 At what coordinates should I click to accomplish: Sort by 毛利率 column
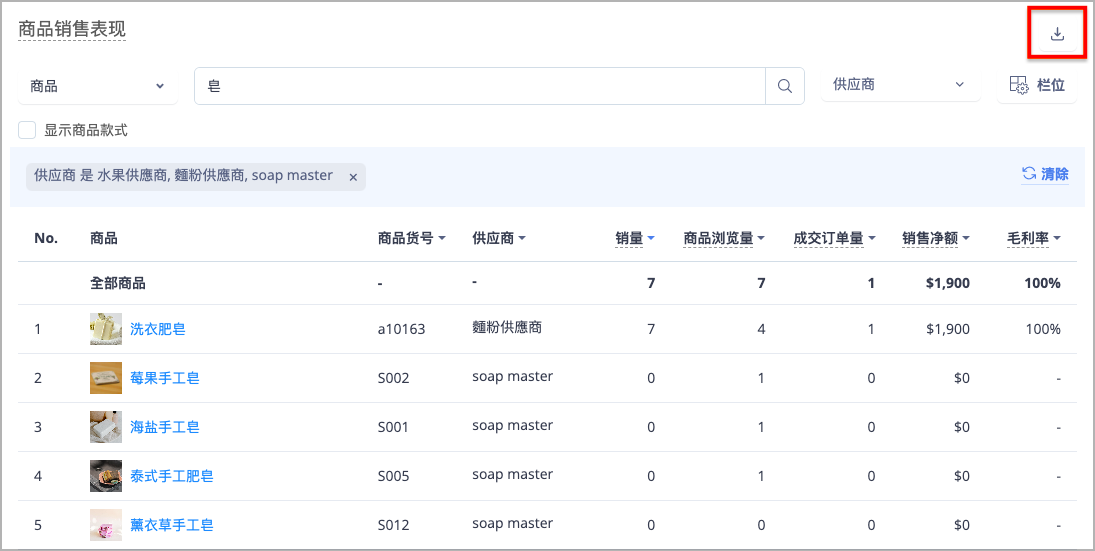1034,238
